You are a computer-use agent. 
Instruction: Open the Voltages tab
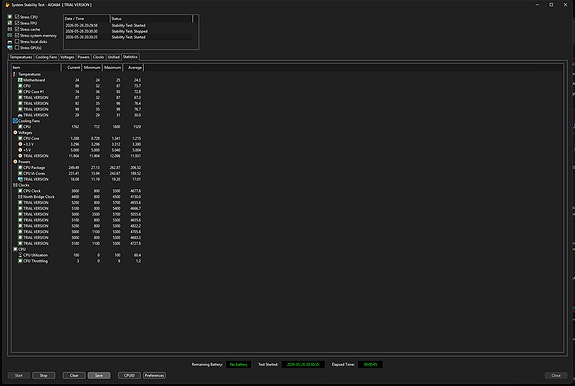[x=67, y=57]
